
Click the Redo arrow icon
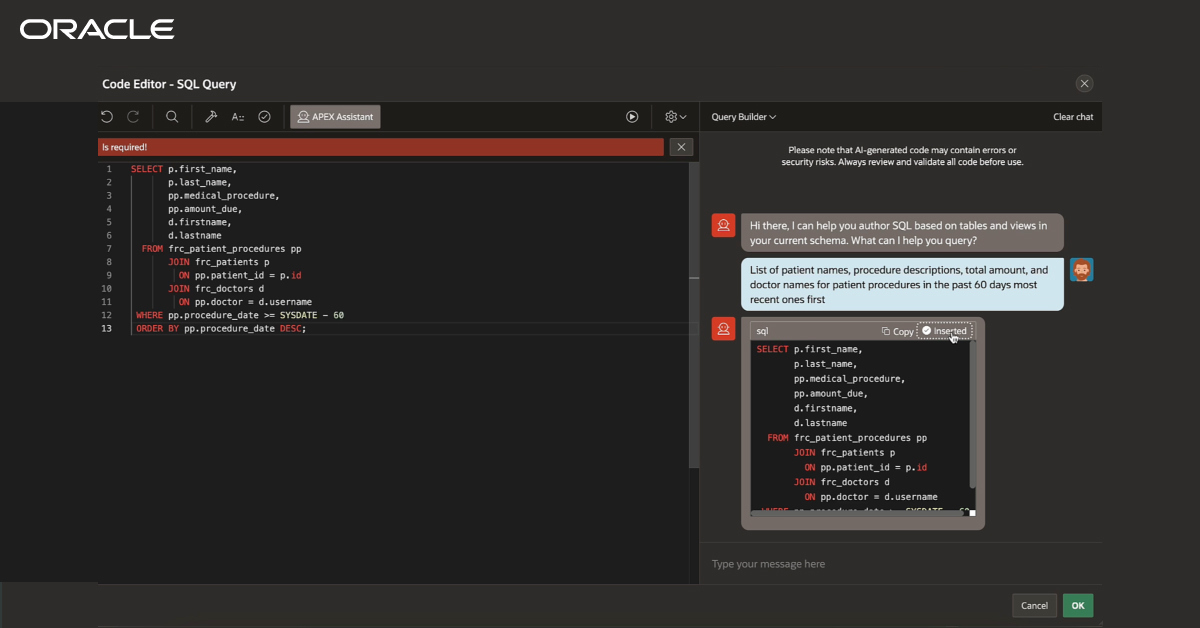(x=133, y=117)
